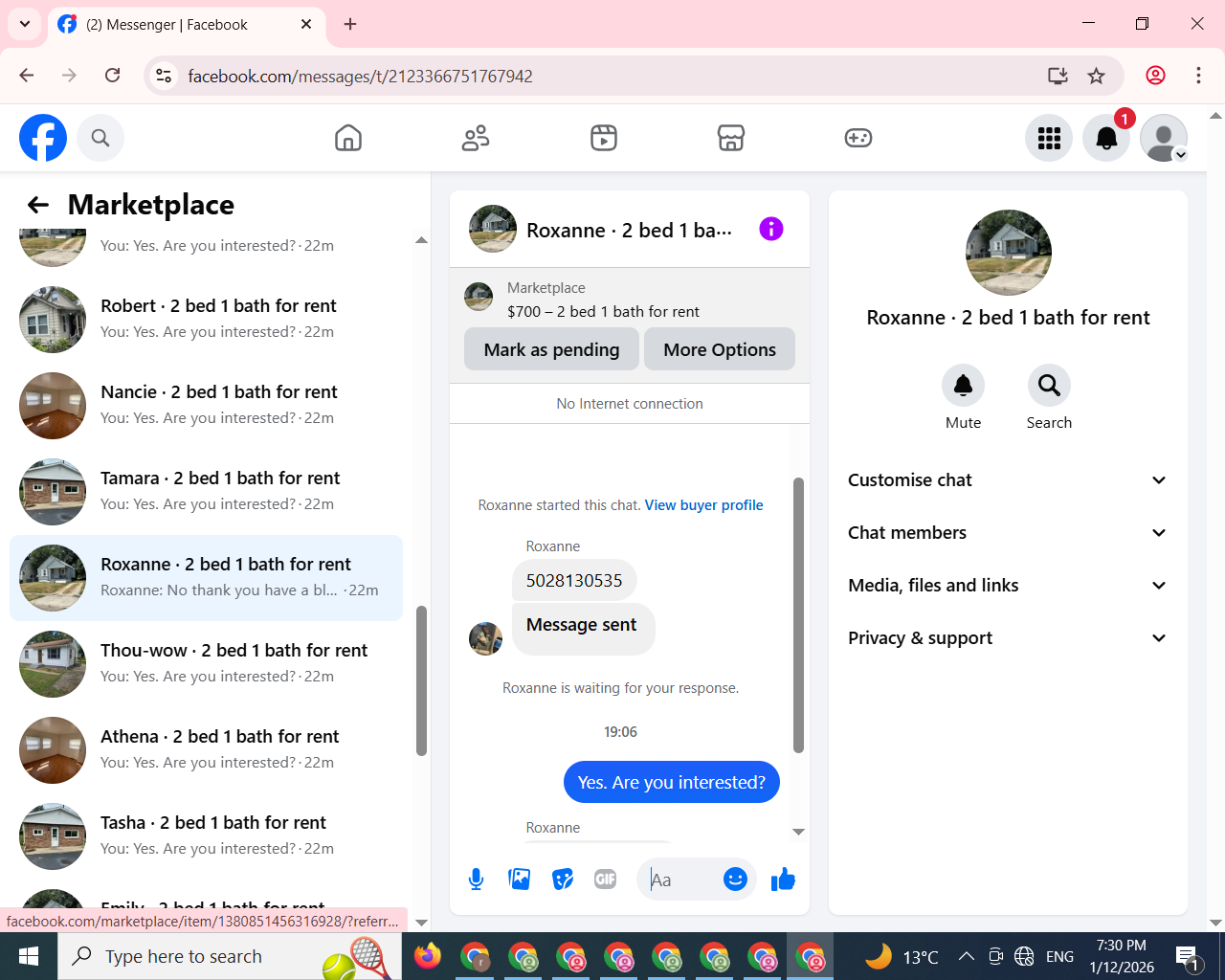
Task: Click the Facebook logo
Action: (43, 138)
